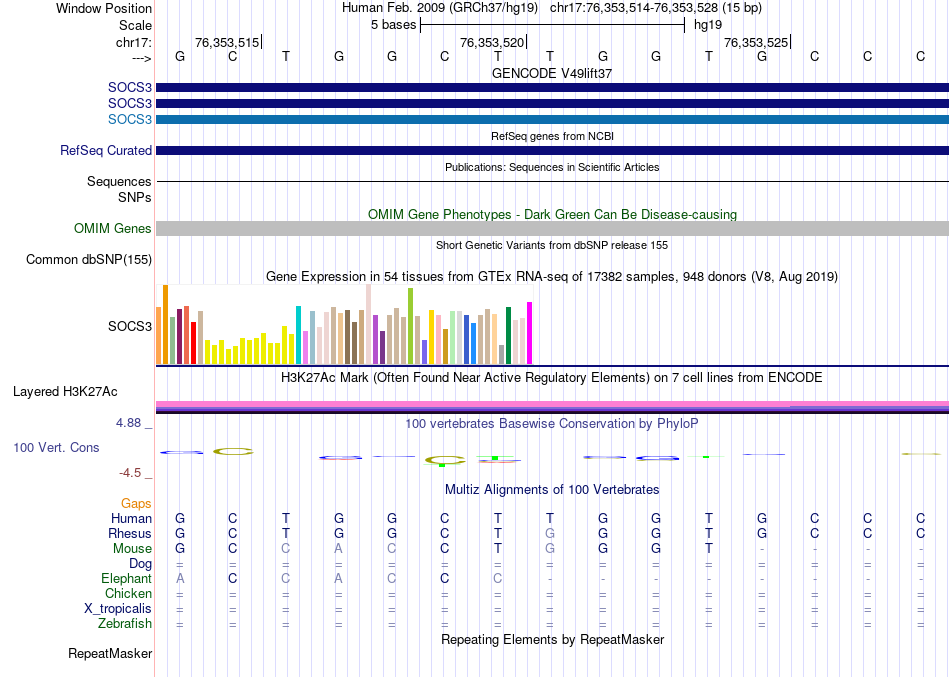
Task: Click the ---> strand direction arrow
Action: click(x=141, y=58)
